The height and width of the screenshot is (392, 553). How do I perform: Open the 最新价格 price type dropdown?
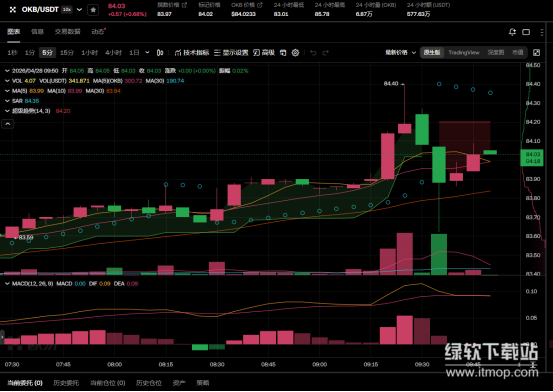click(x=400, y=53)
